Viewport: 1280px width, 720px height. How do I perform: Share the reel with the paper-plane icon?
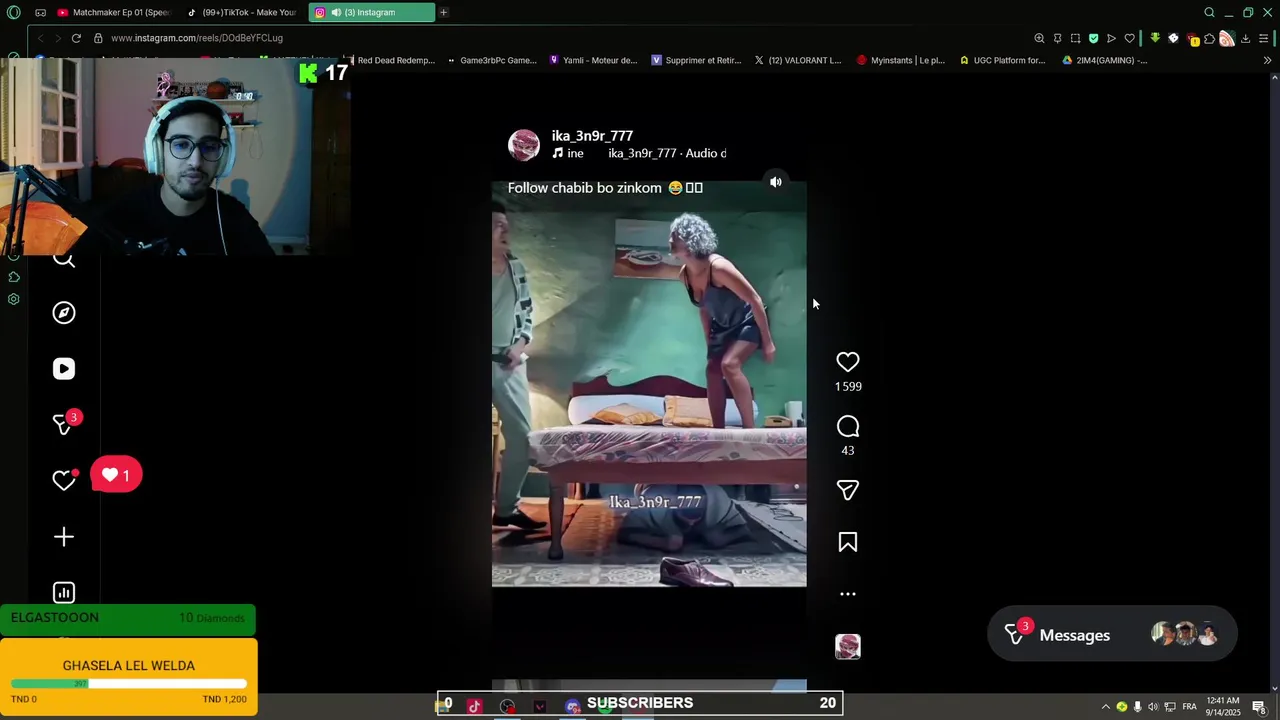click(847, 490)
